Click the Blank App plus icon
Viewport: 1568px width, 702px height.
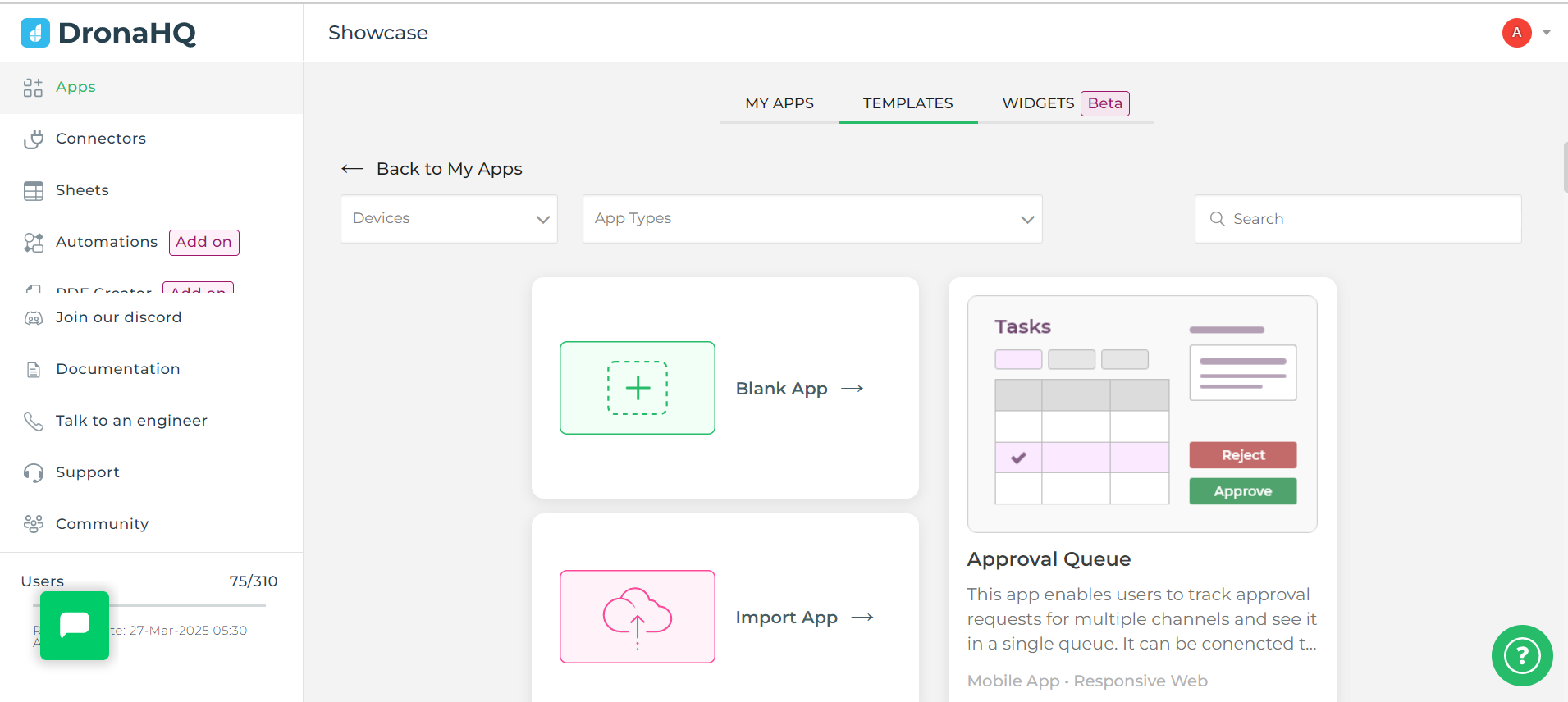point(638,388)
